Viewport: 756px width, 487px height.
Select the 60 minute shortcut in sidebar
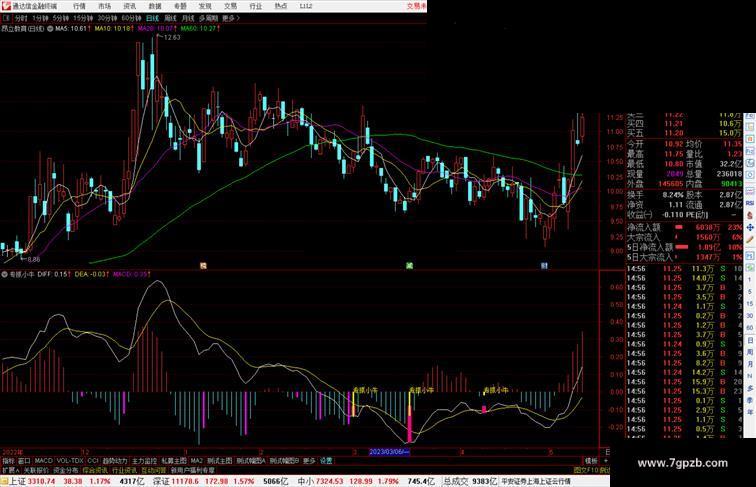(x=750, y=328)
